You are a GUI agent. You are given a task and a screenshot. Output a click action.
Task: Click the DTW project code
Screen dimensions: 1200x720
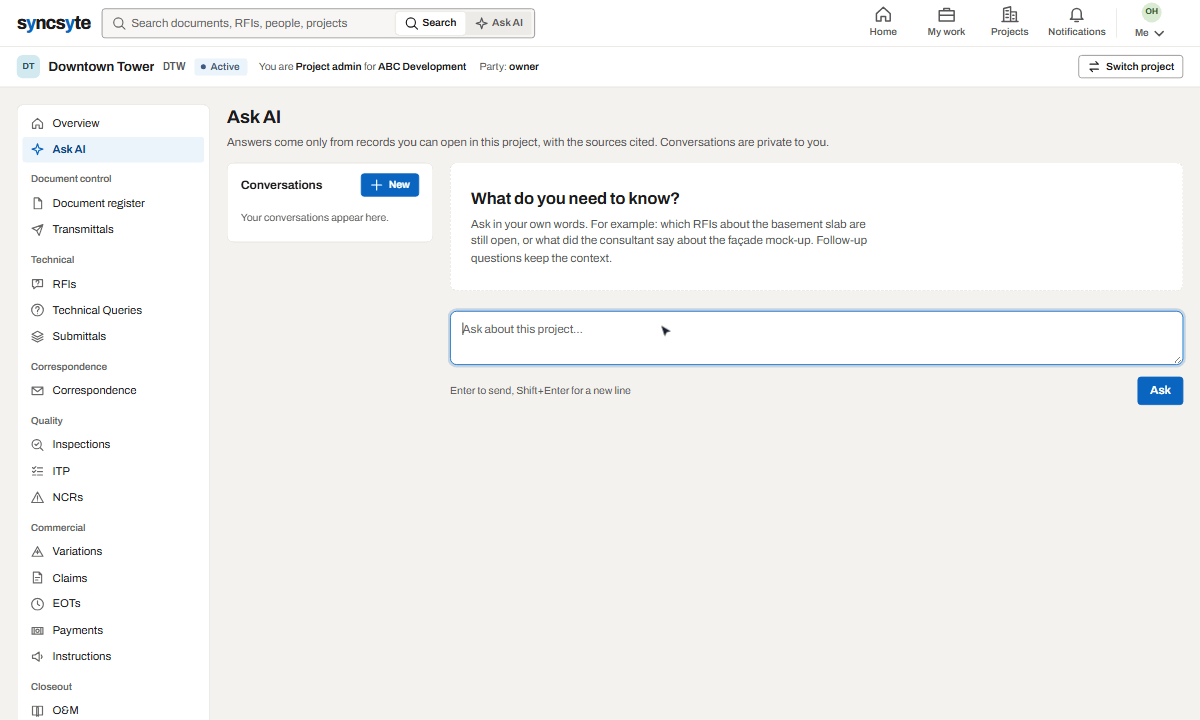(174, 67)
